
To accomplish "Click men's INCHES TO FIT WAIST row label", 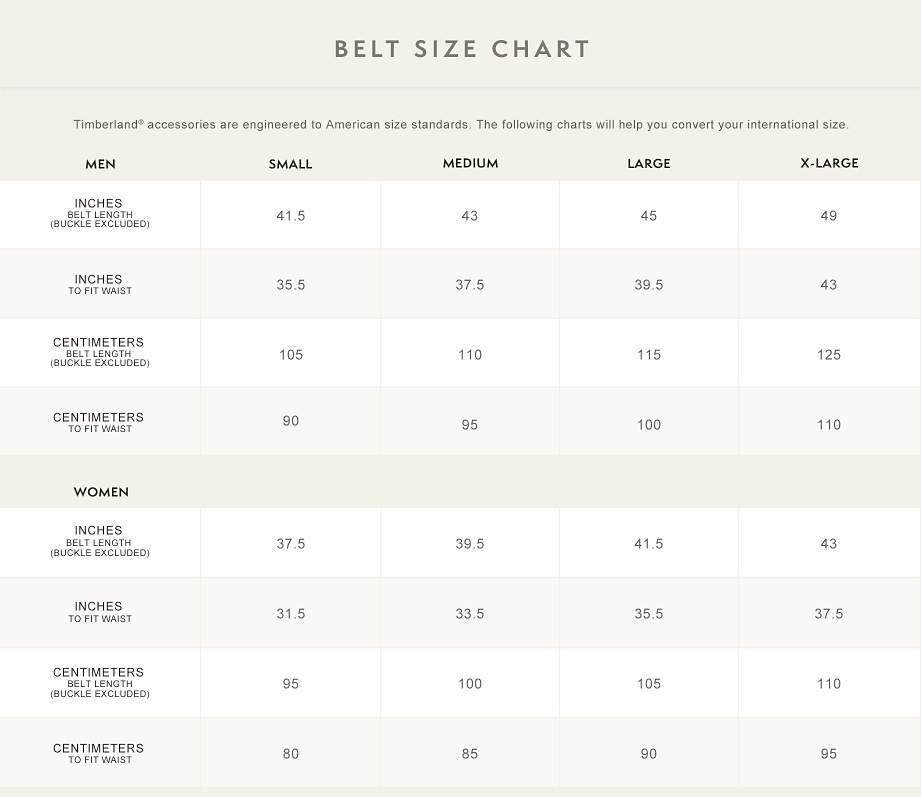I will pyautogui.click(x=99, y=285).
